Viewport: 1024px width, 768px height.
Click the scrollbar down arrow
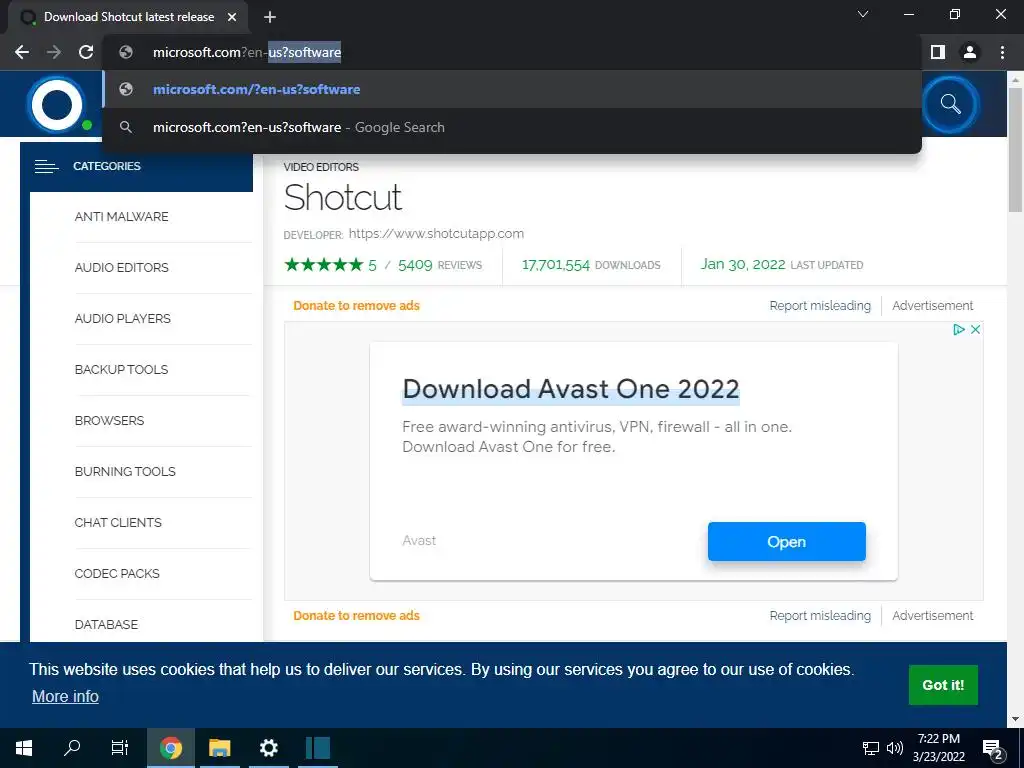(x=1015, y=720)
